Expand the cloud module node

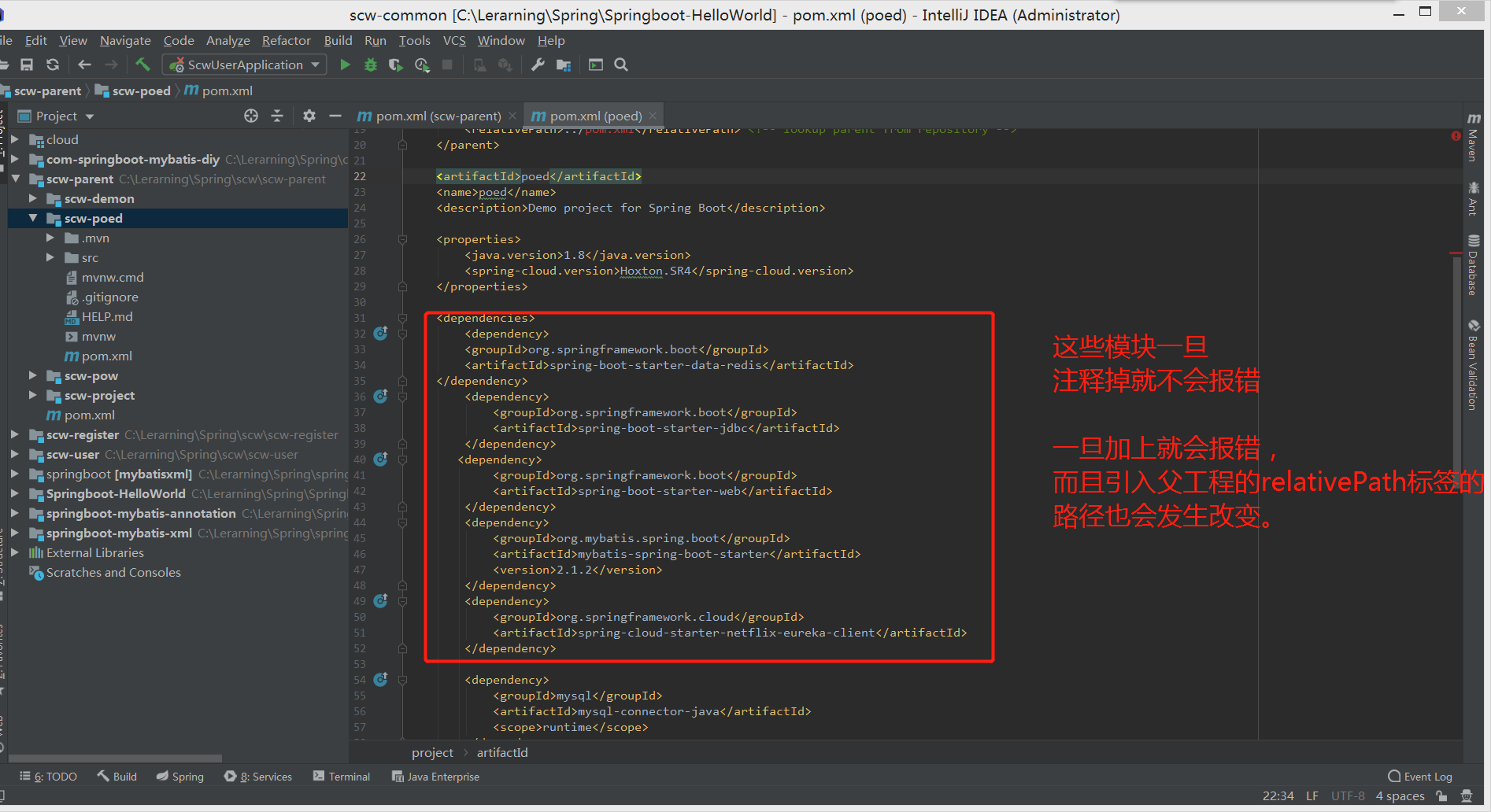click(14, 139)
